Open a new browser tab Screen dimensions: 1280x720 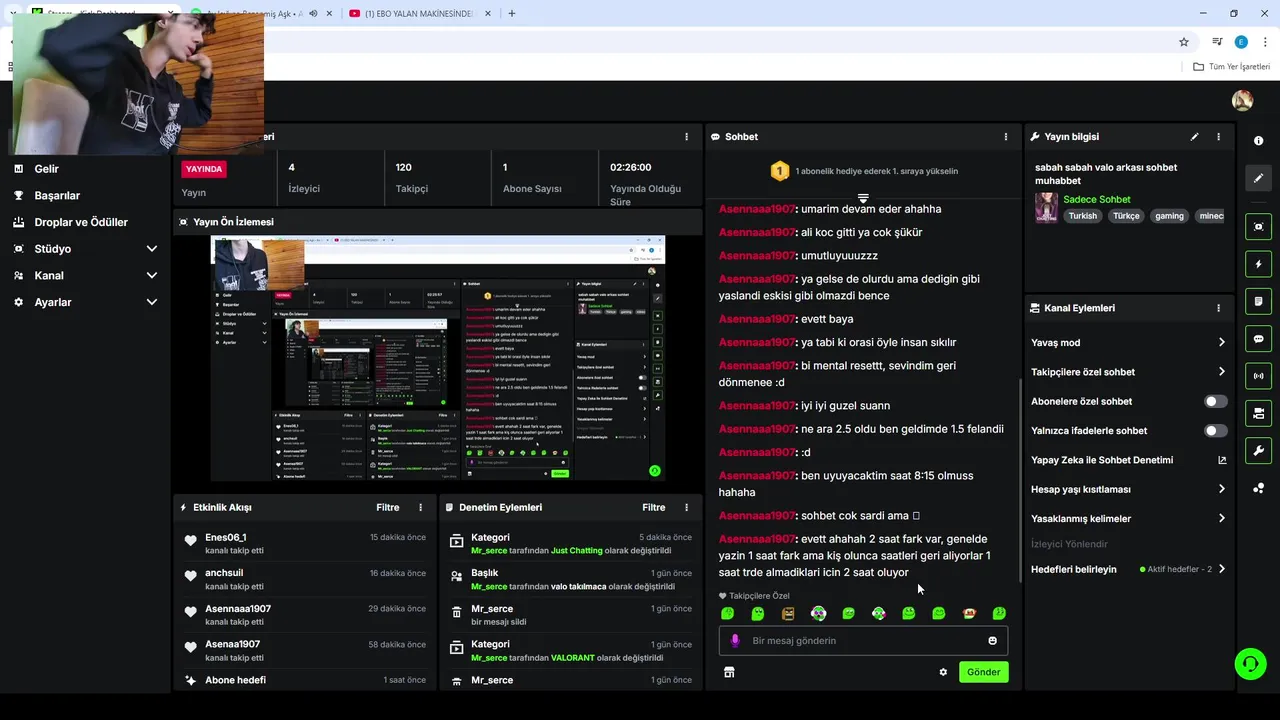tap(512, 13)
